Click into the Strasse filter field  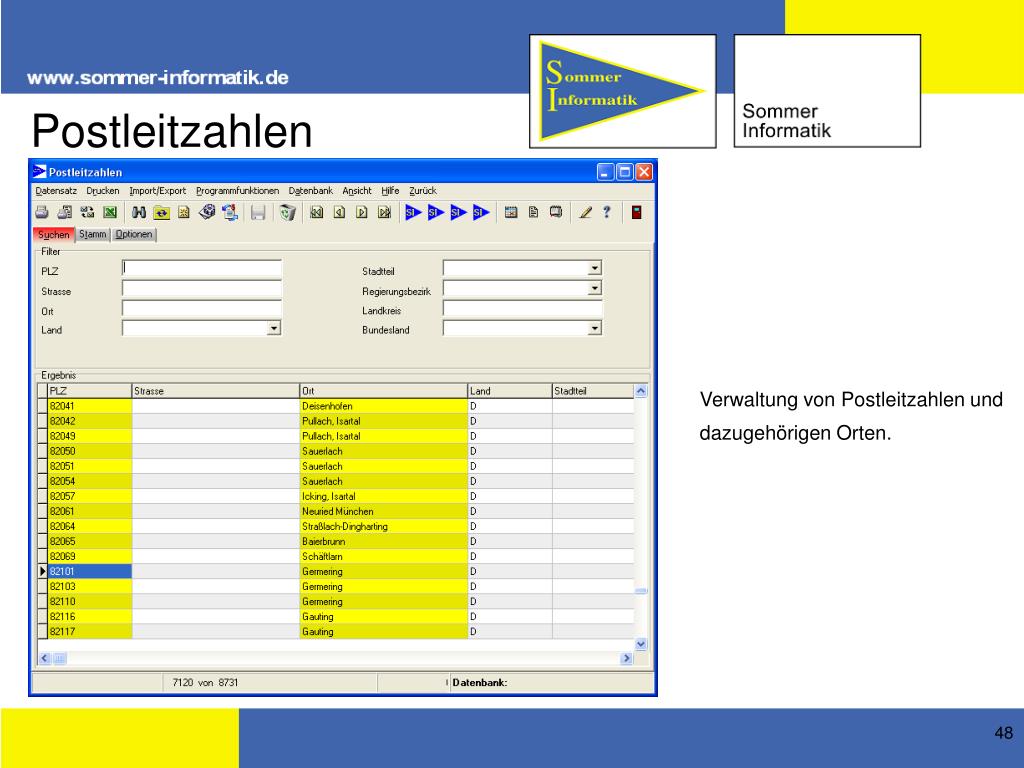(x=202, y=289)
